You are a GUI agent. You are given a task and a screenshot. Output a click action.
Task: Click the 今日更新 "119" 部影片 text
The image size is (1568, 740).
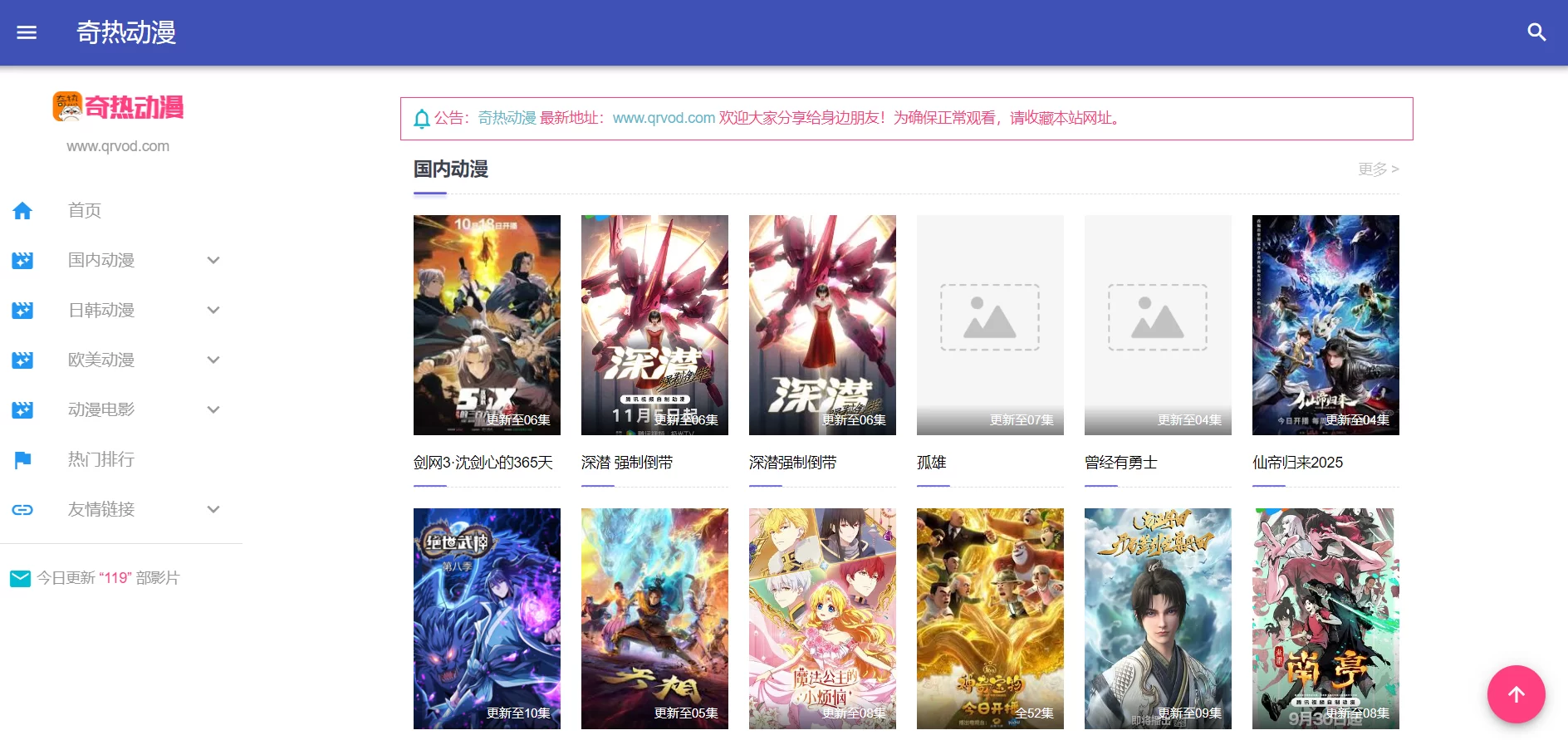[x=108, y=578]
